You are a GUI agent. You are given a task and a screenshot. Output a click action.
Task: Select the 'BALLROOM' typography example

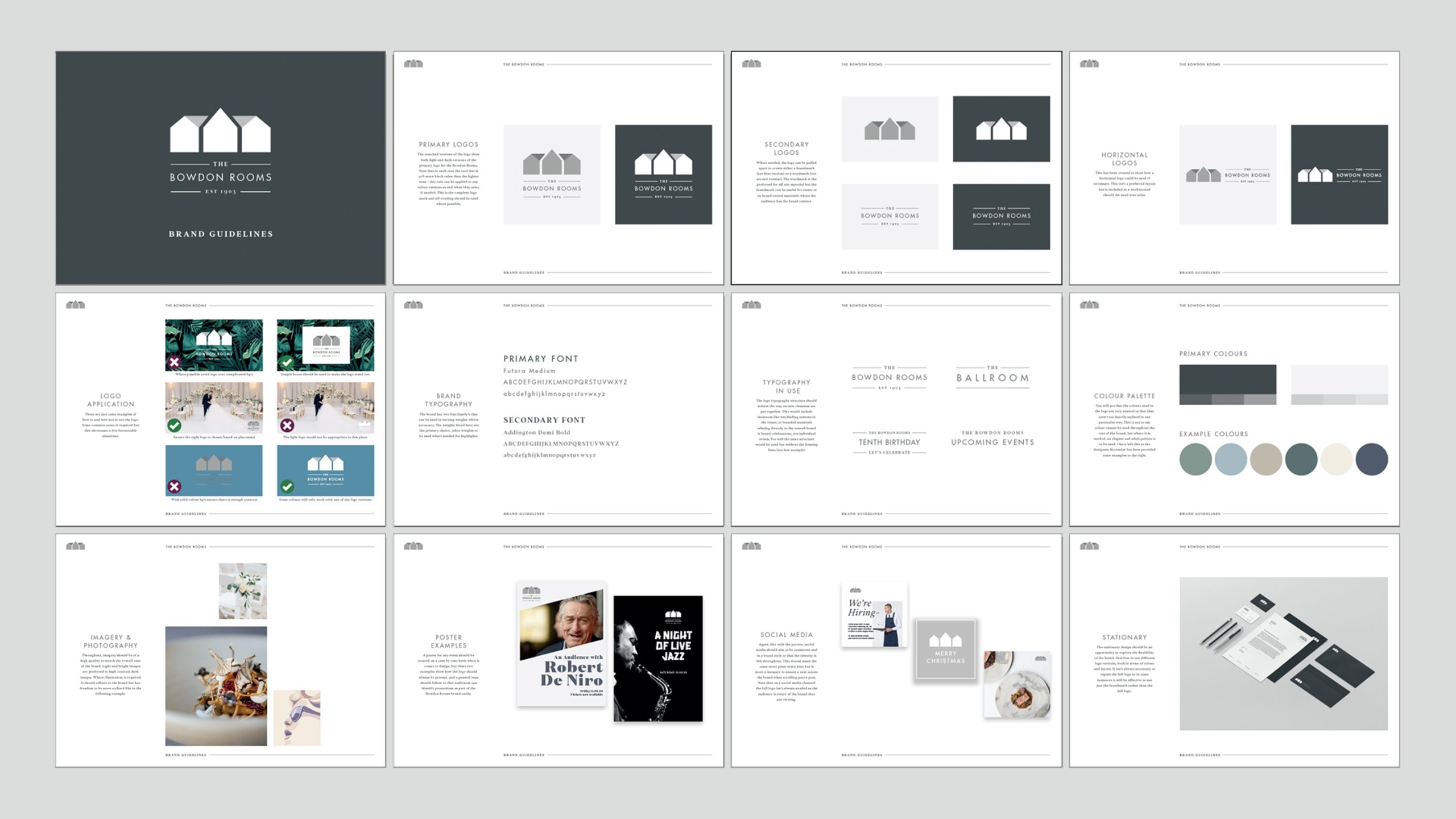click(992, 378)
